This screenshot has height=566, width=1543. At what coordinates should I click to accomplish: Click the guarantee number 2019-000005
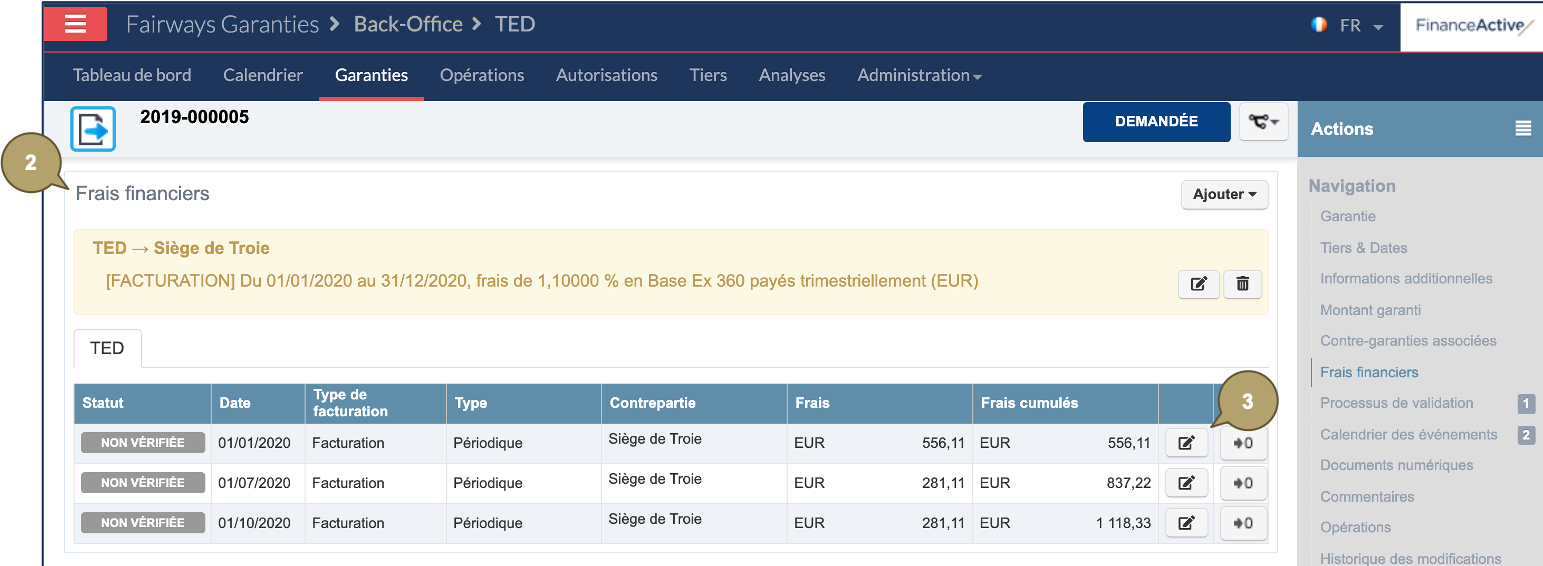[x=194, y=117]
